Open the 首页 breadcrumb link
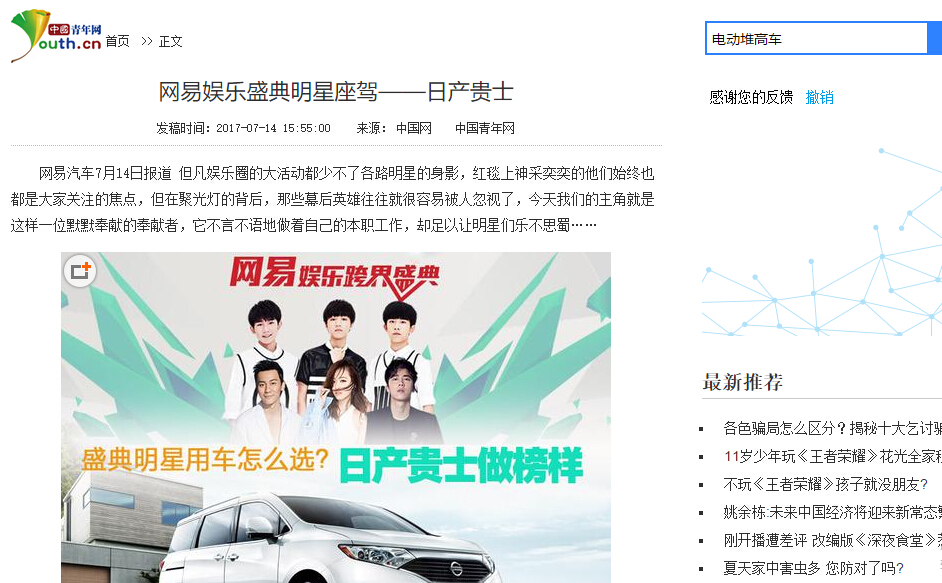942x583 pixels. pos(118,41)
